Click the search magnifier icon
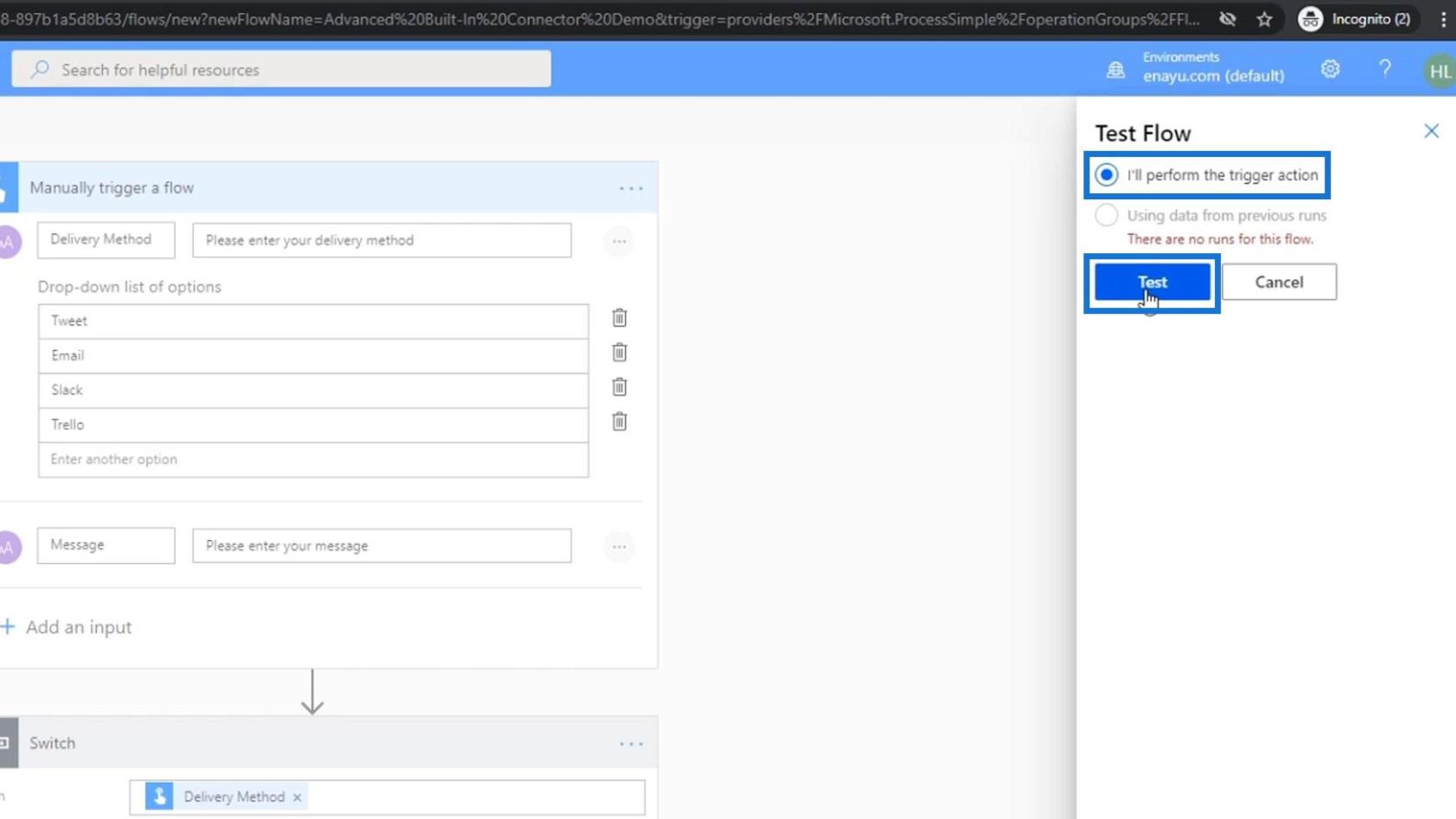The image size is (1456, 819). pyautogui.click(x=40, y=69)
